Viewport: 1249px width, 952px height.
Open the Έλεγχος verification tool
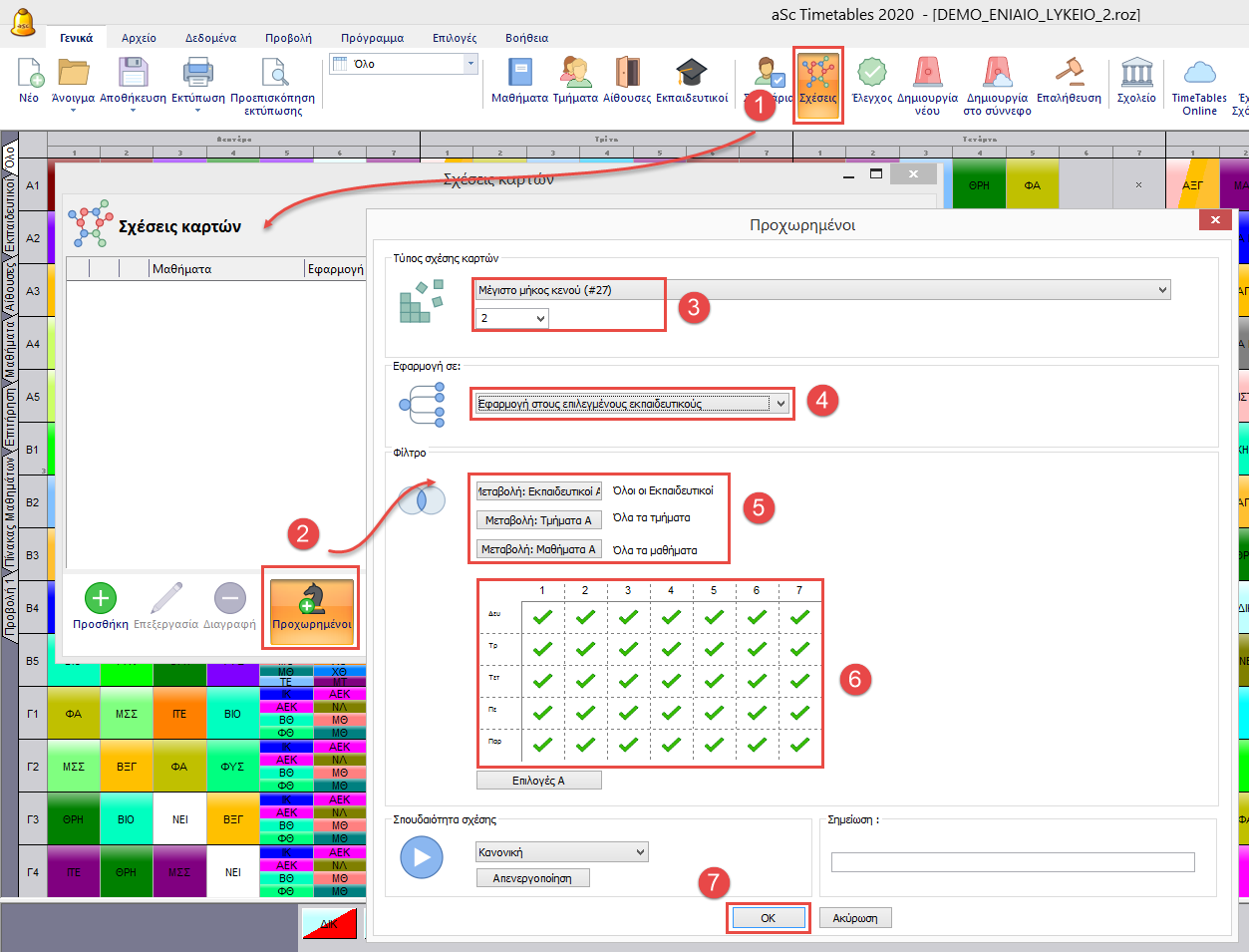871,75
